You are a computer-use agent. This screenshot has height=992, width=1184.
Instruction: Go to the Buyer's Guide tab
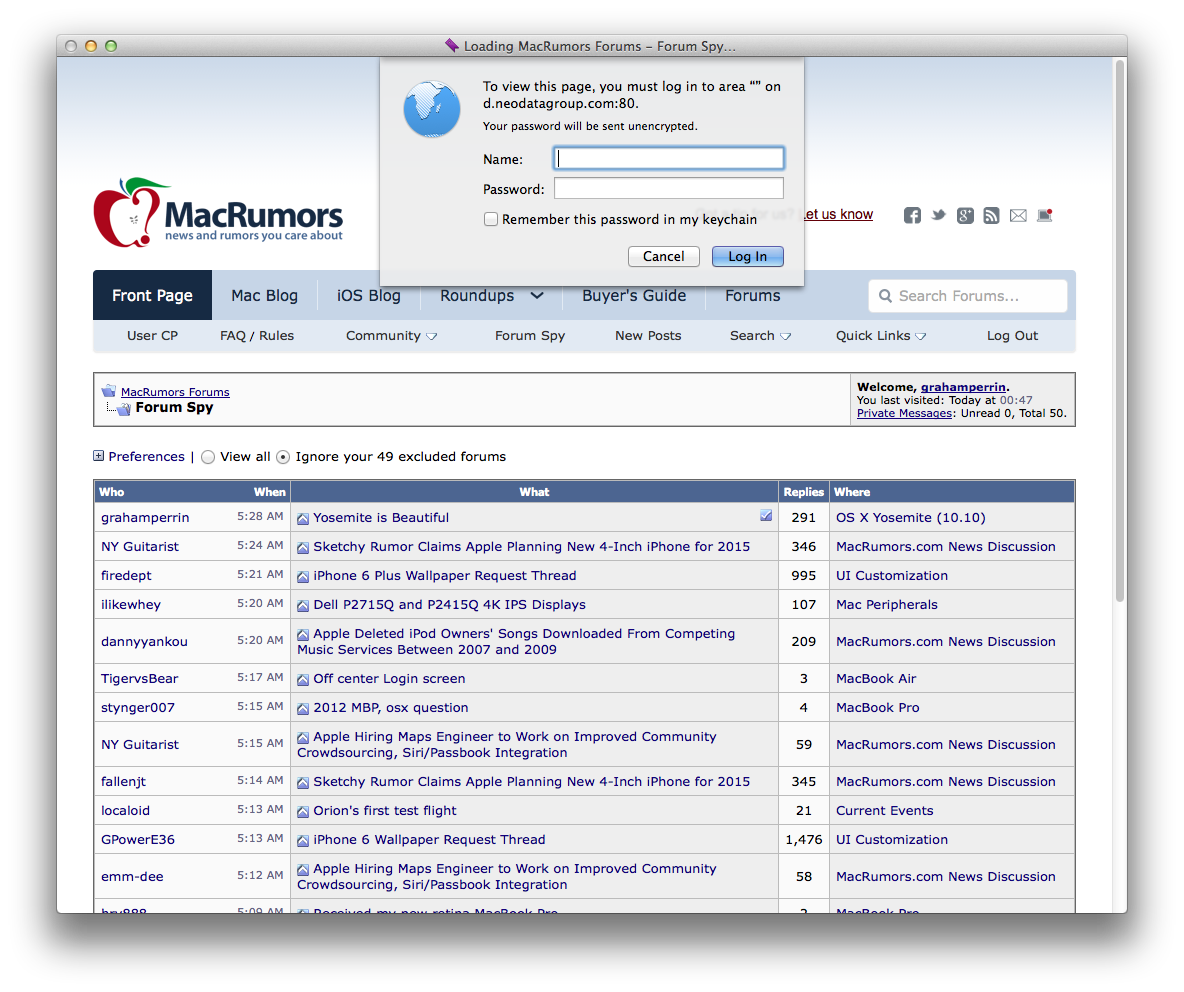[634, 296]
